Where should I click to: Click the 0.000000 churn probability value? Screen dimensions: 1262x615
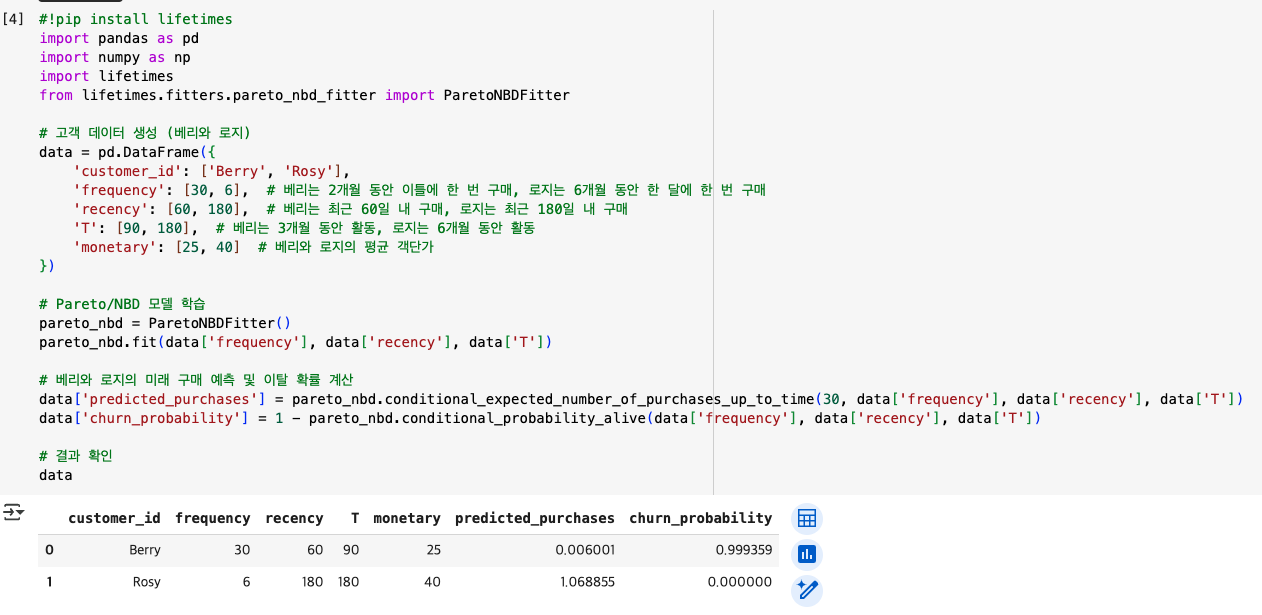pos(740,582)
